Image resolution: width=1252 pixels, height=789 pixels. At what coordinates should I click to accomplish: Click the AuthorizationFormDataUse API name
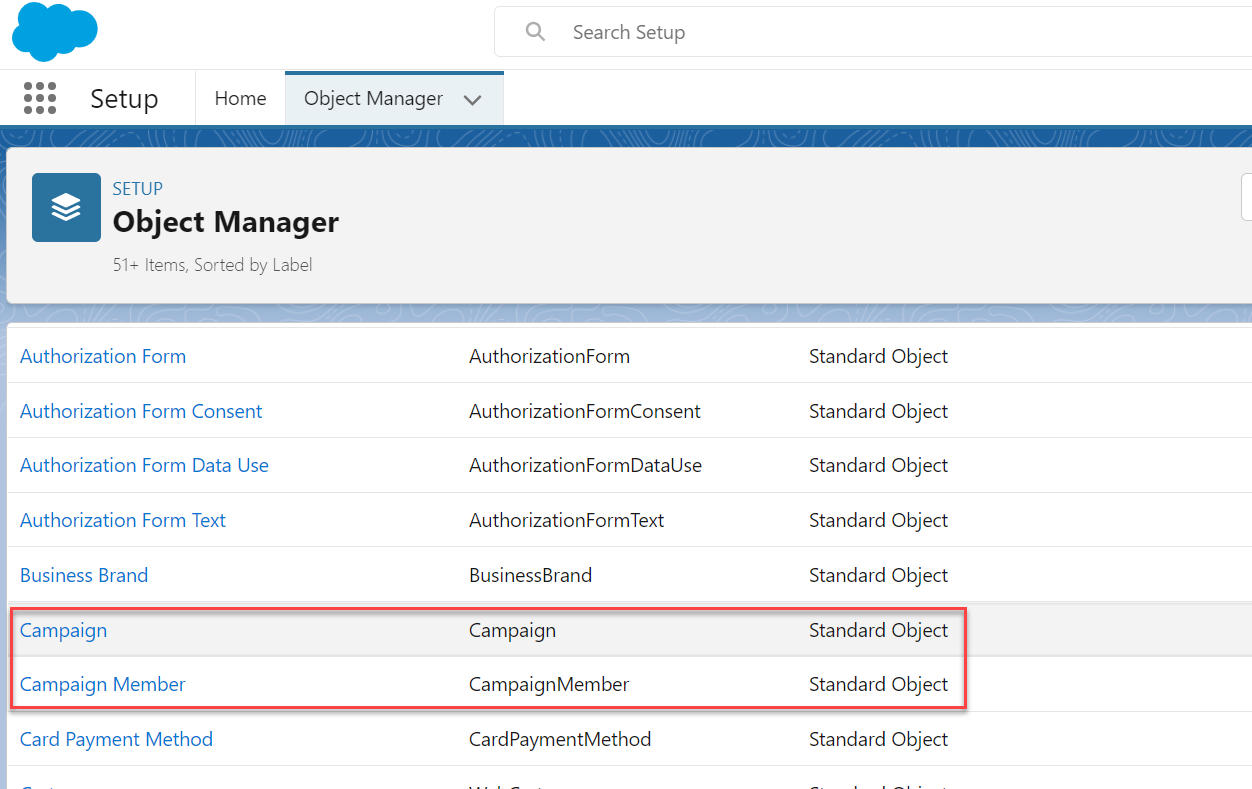[585, 465]
